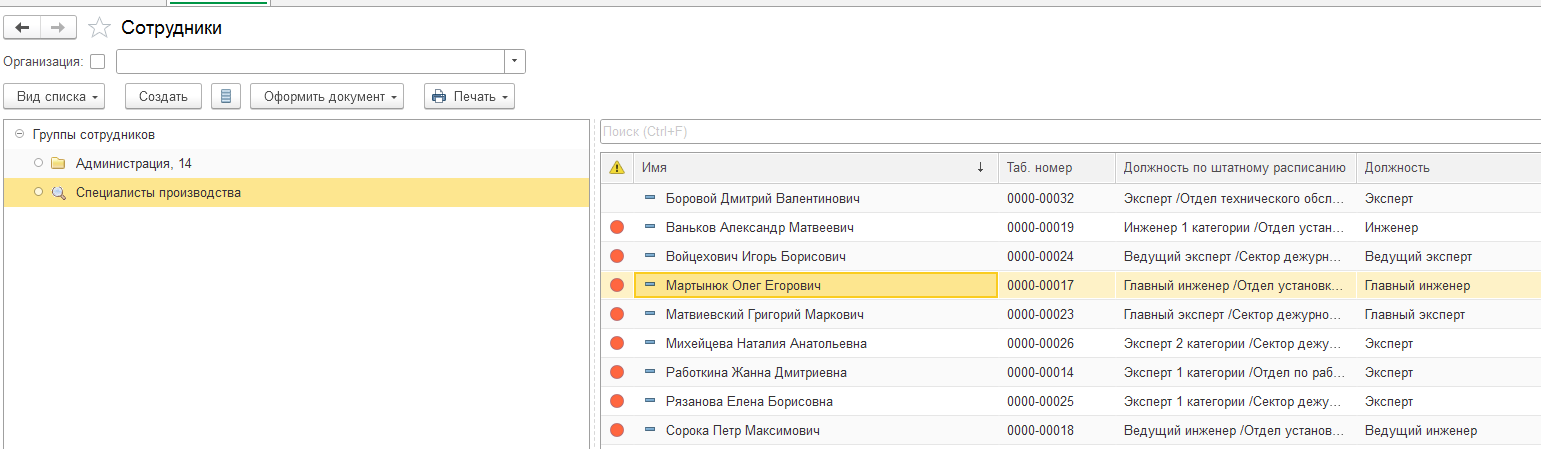Click the back navigation arrow
The width and height of the screenshot is (1541, 449).
tap(23, 28)
